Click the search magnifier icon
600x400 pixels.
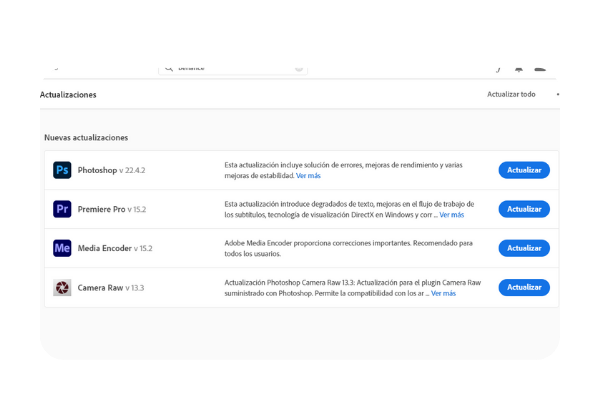[169, 69]
